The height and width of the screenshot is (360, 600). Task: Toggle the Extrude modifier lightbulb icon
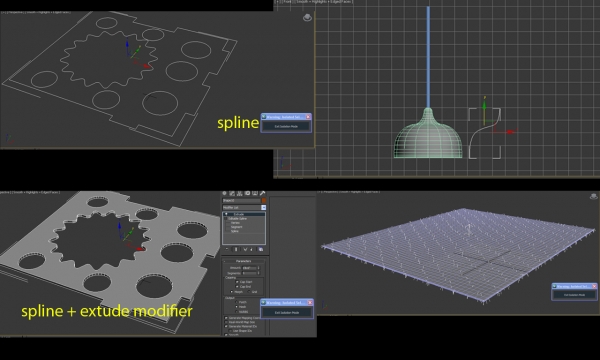[x=226, y=214]
